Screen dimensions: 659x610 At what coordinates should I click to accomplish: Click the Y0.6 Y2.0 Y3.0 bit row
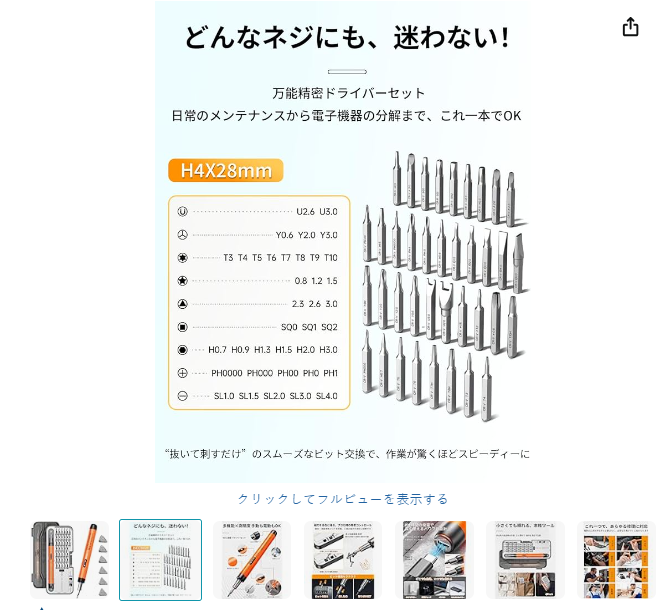point(258,235)
